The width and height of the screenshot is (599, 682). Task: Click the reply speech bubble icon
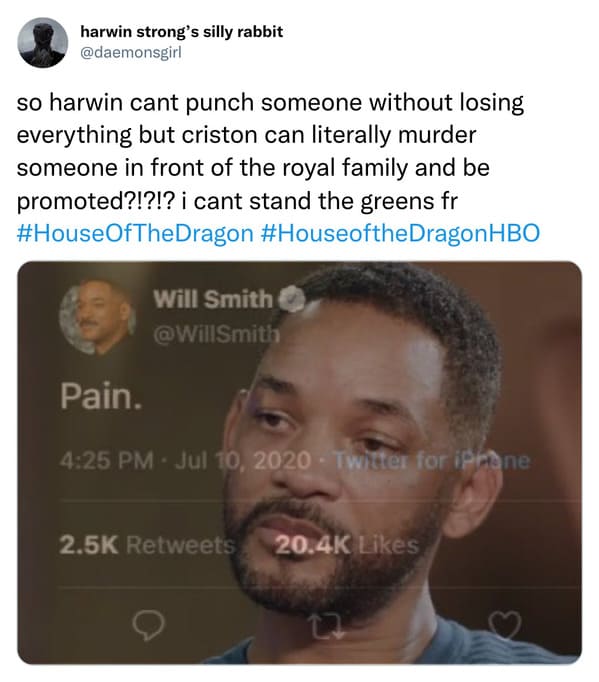click(x=149, y=625)
